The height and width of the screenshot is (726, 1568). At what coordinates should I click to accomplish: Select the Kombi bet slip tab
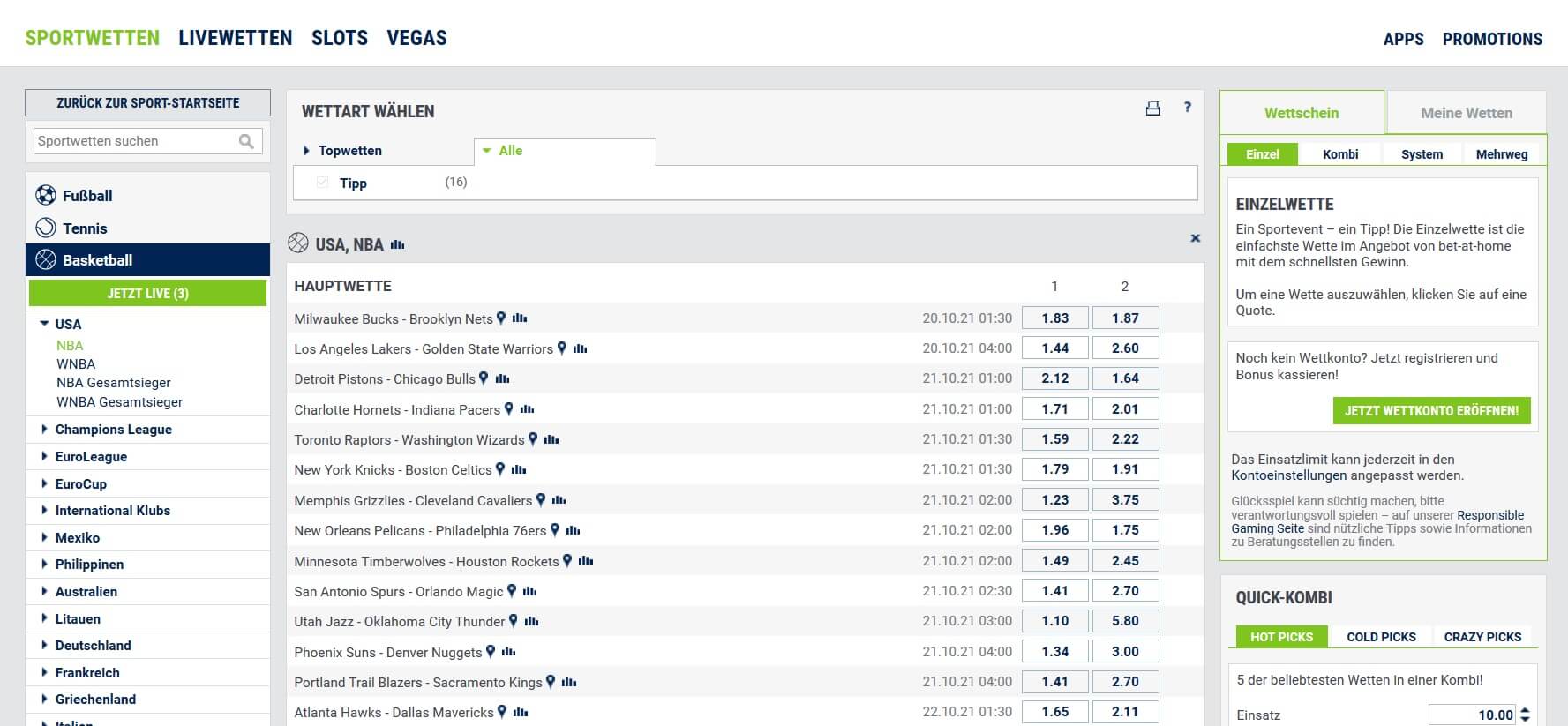(x=1340, y=154)
